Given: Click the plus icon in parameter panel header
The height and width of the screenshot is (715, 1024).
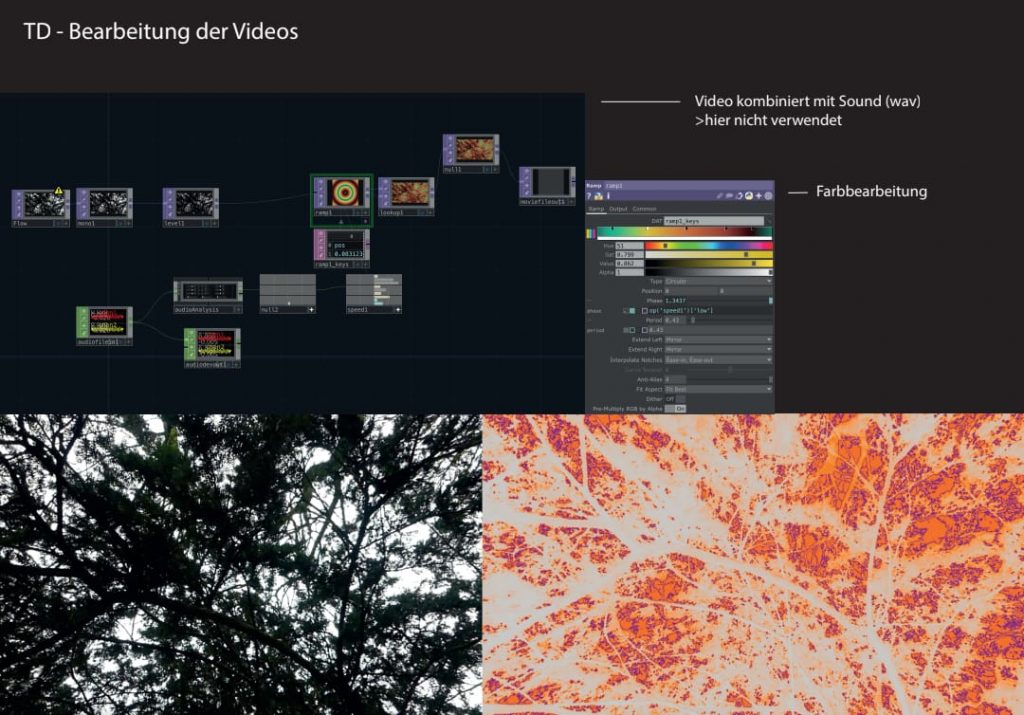Looking at the screenshot, I should 759,196.
